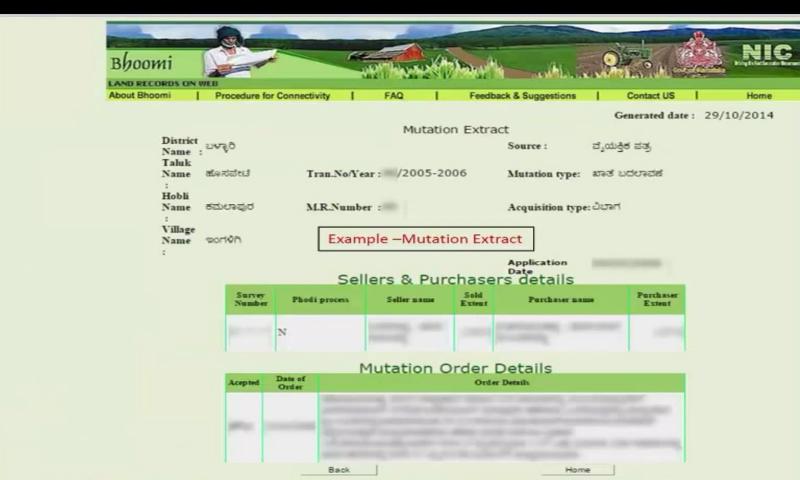Click the Application Date label
The width and height of the screenshot is (800, 480).
pos(537,267)
